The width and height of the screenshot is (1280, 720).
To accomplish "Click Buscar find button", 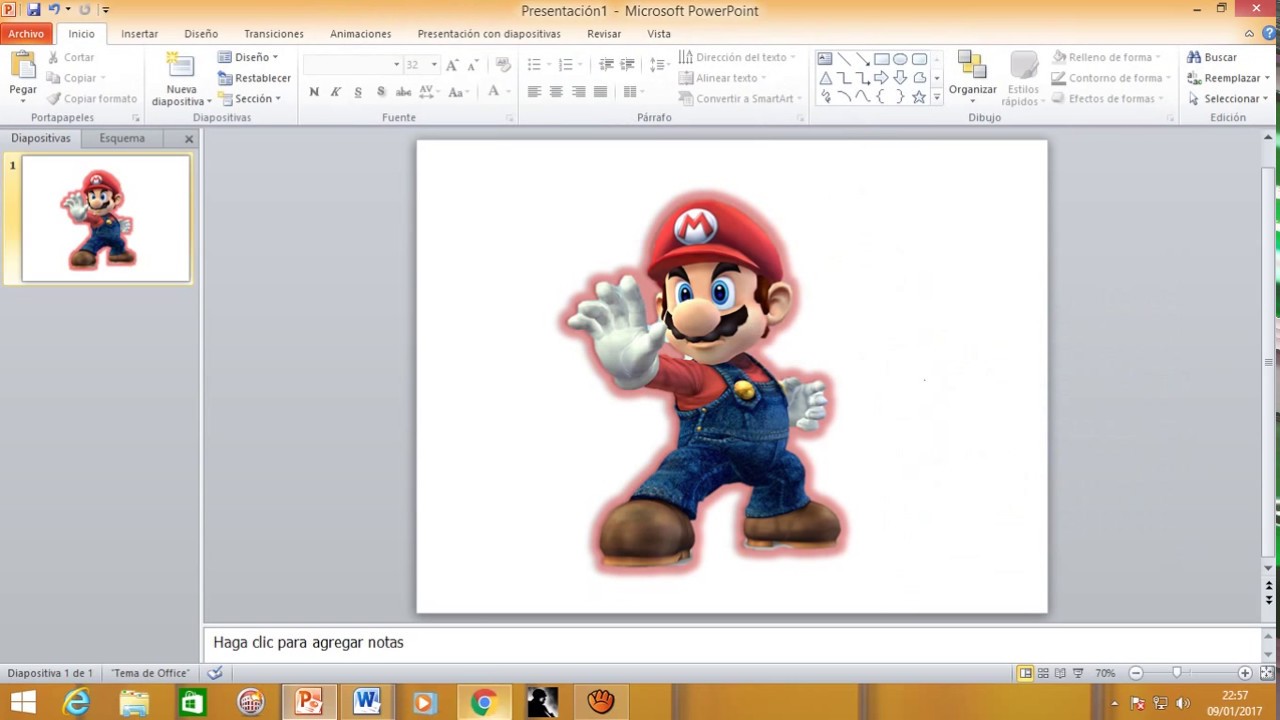I will [x=1212, y=58].
